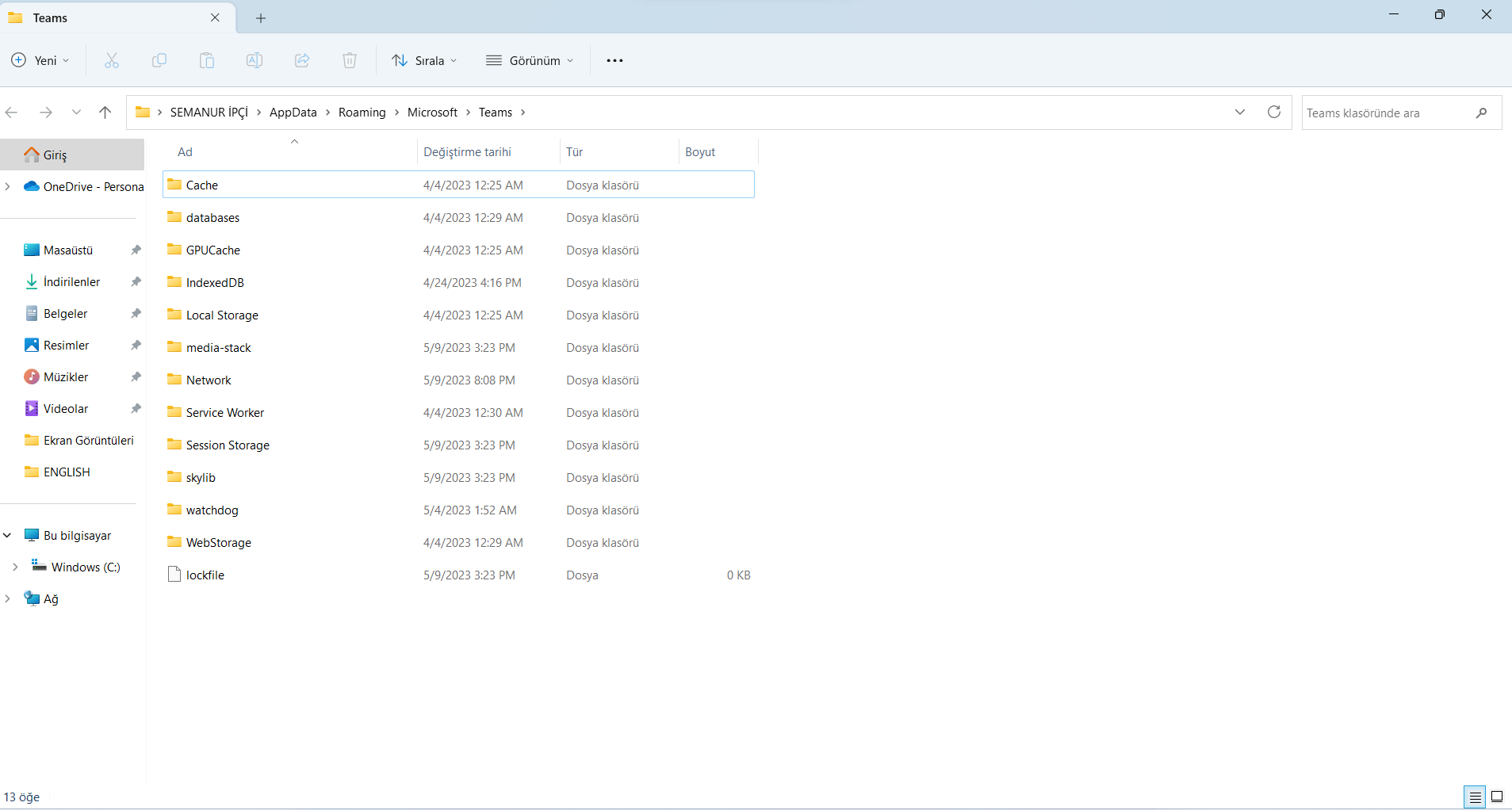Select the lockfile file
1512x810 pixels.
(458, 575)
